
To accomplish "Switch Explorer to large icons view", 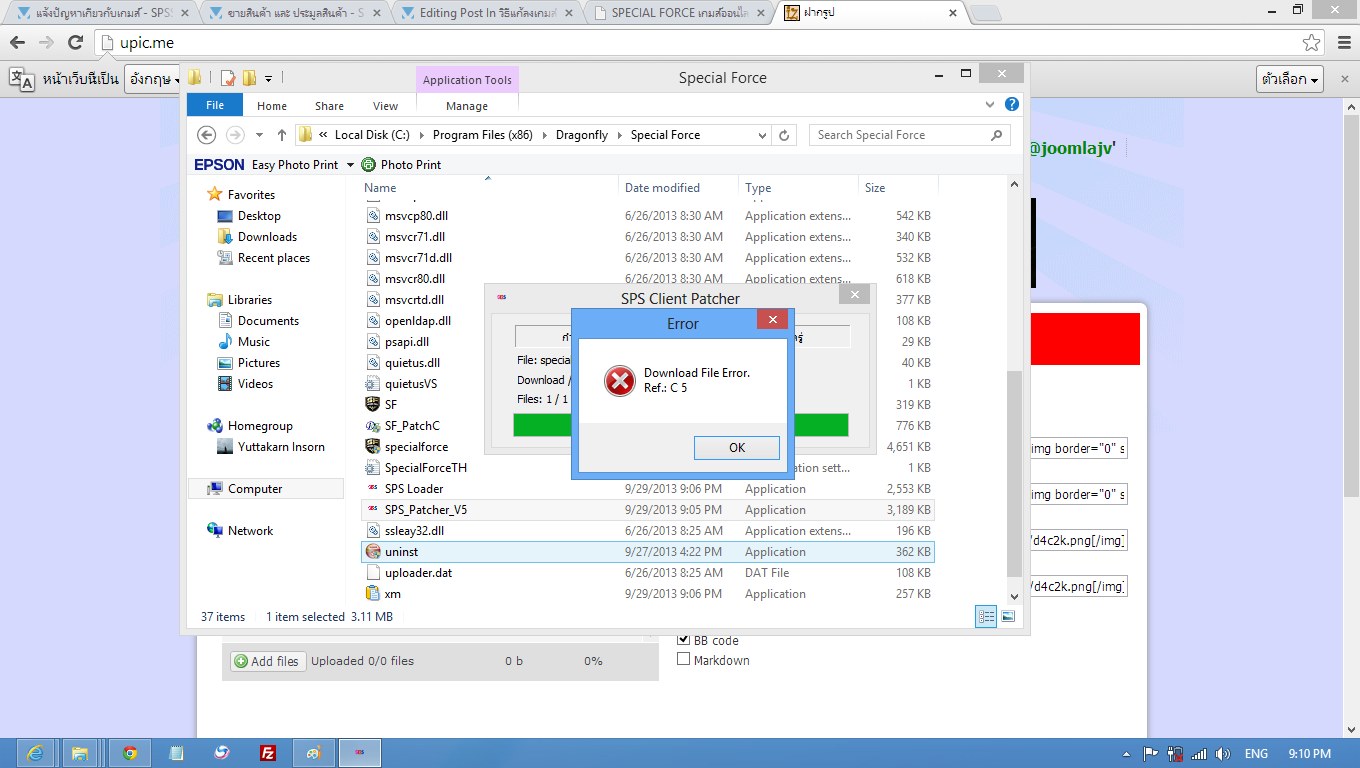I will 1008,617.
